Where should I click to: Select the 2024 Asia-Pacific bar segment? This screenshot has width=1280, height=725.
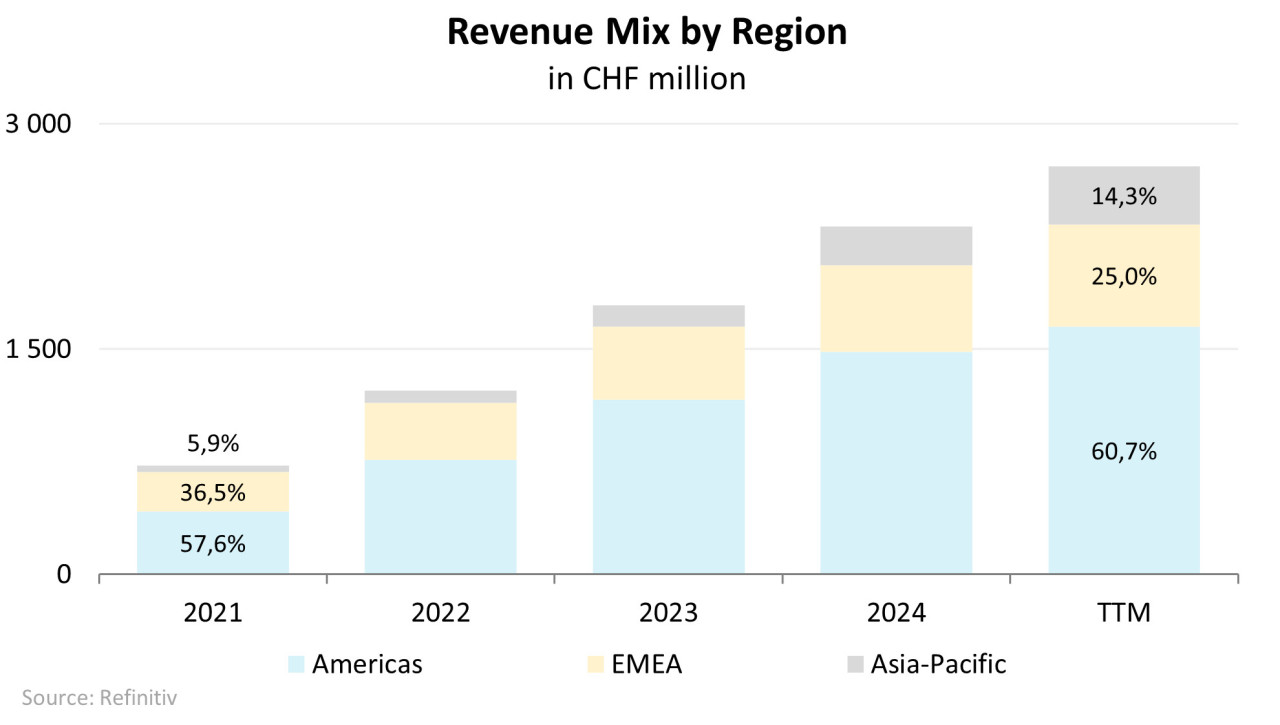[897, 246]
